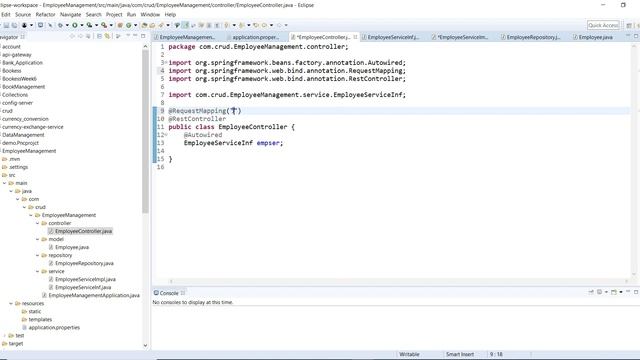This screenshot has width=640, height=360.
Task: Select the Console tab
Action: (x=169, y=293)
